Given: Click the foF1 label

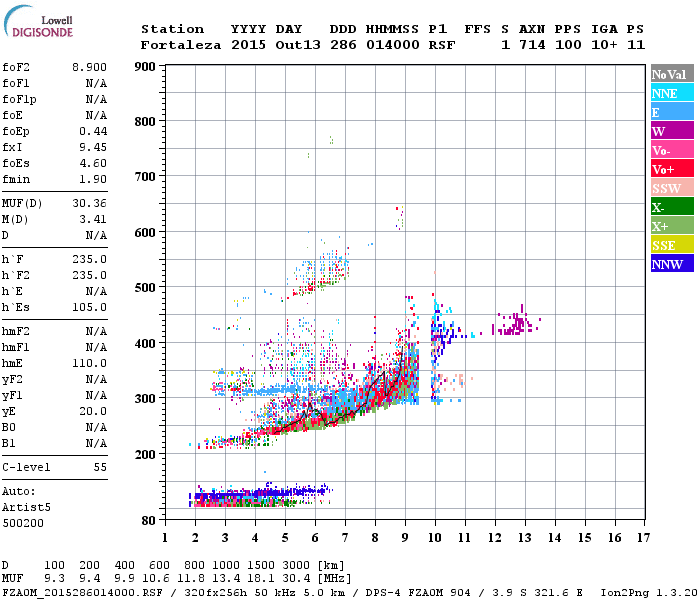Looking at the screenshot, I should (16, 83).
